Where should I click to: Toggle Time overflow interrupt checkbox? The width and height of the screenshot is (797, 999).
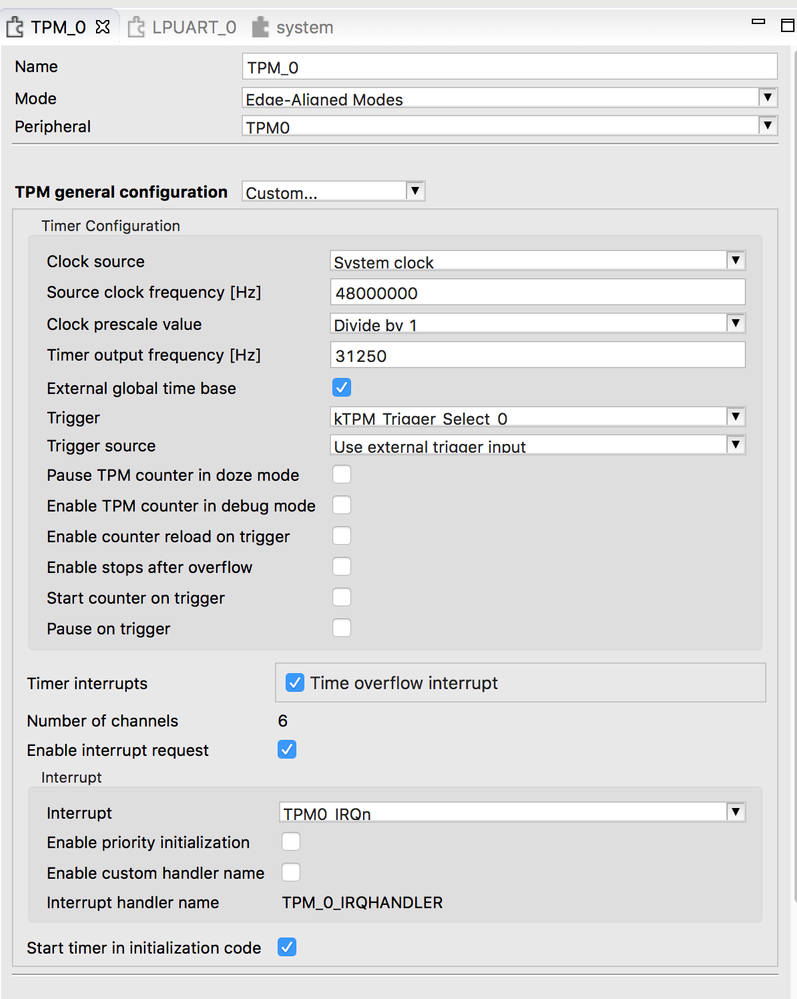[x=295, y=683]
